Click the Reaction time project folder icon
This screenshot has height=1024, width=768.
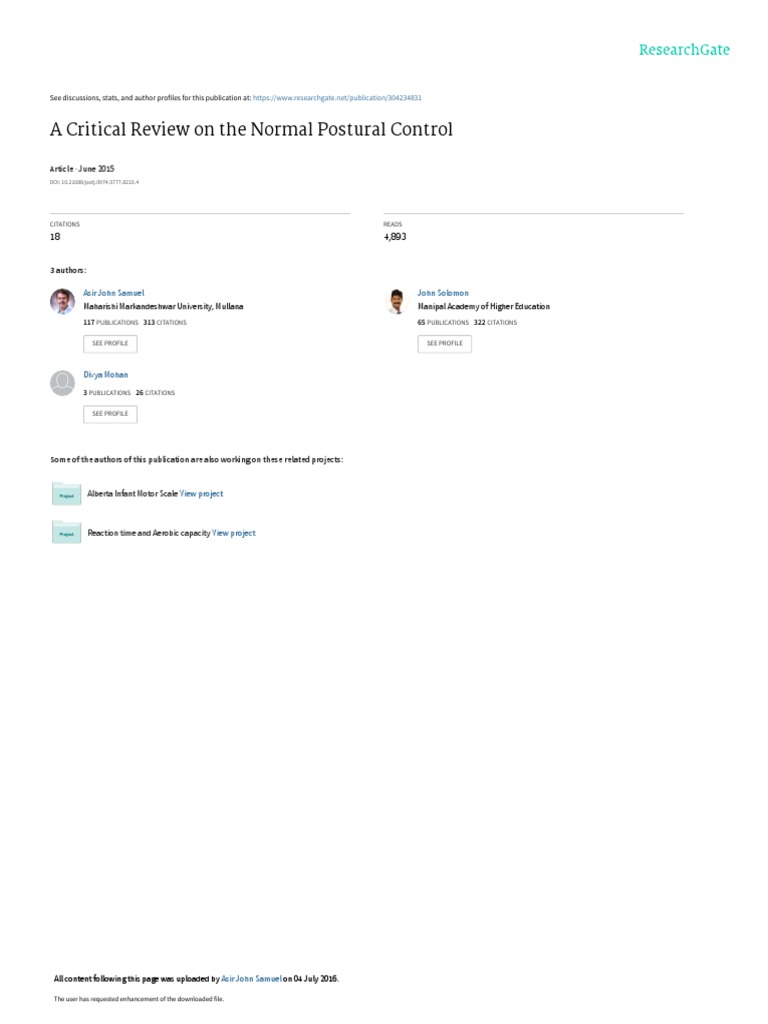pos(67,532)
